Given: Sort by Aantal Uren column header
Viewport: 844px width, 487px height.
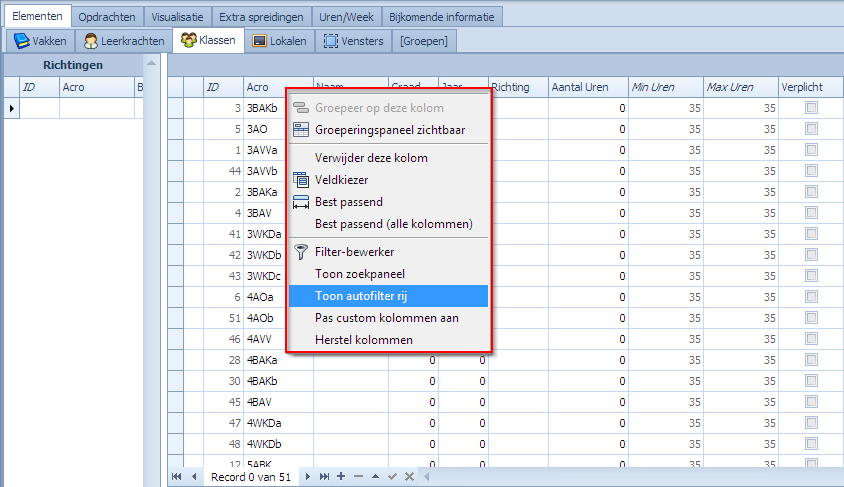Looking at the screenshot, I should (588, 87).
